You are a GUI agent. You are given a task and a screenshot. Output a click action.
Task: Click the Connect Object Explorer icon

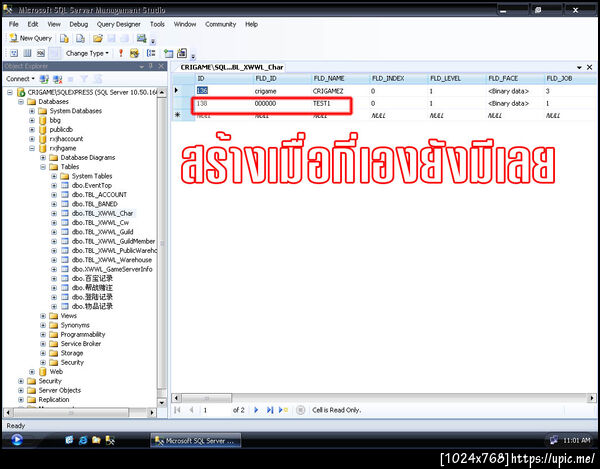pos(44,79)
